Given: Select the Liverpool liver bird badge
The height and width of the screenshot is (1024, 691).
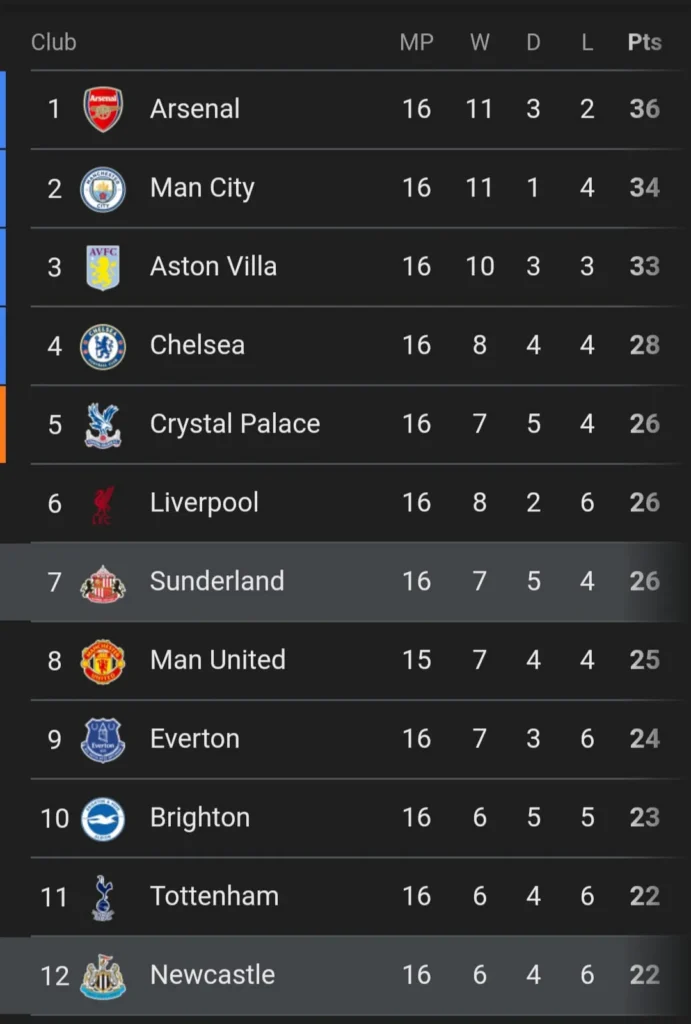Looking at the screenshot, I should [103, 503].
